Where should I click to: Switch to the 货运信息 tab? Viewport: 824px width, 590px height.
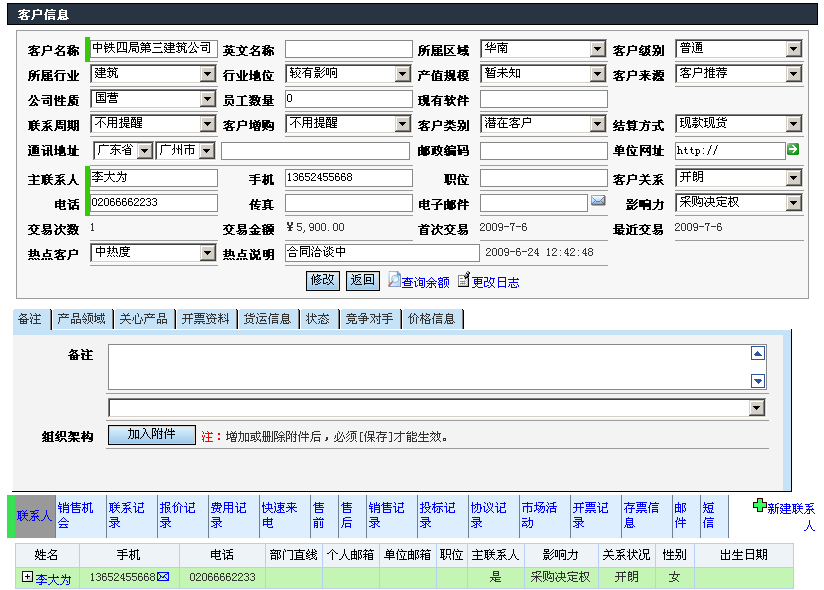(267, 319)
